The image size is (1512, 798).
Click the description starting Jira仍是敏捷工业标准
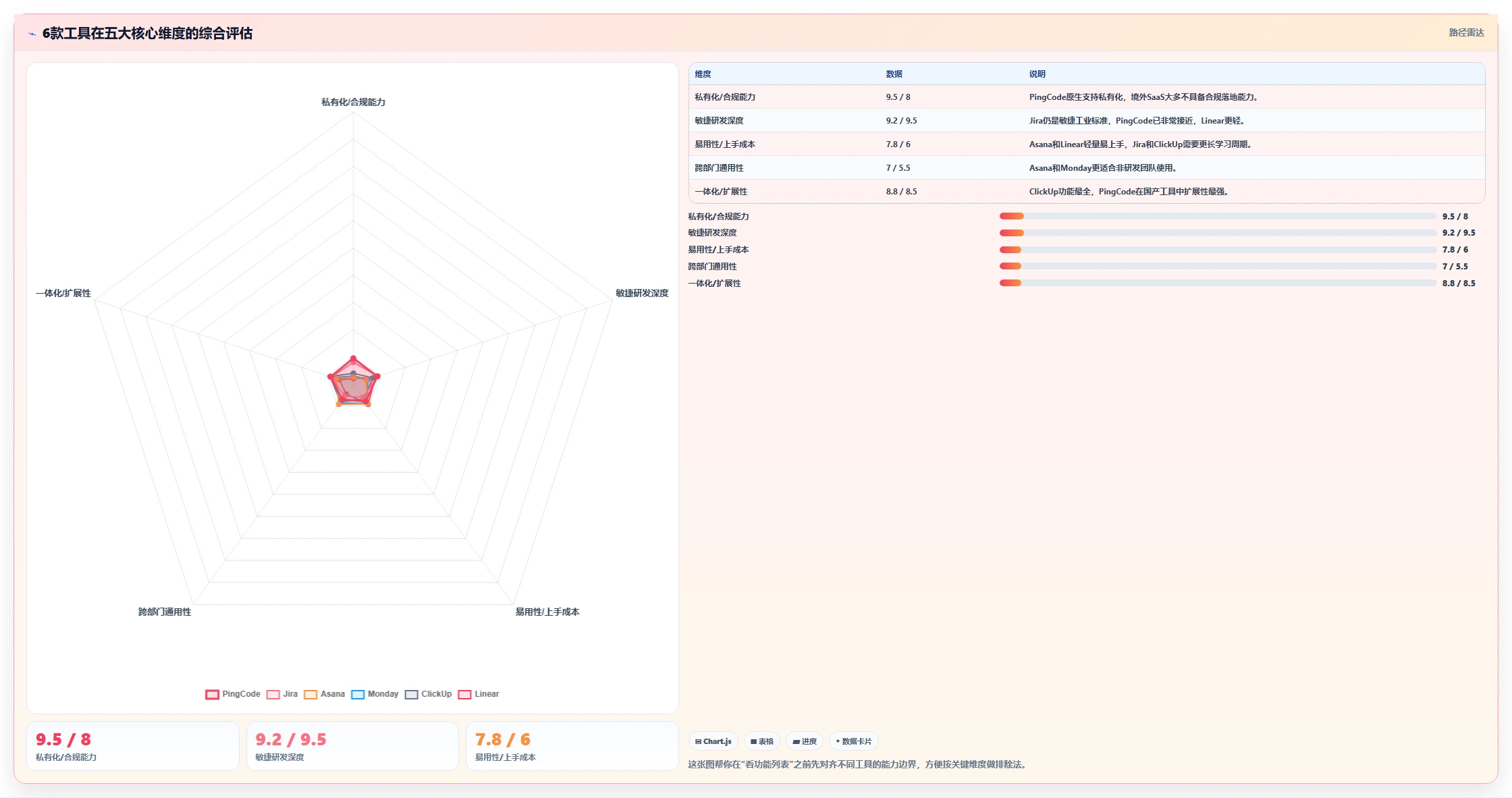pos(1137,121)
